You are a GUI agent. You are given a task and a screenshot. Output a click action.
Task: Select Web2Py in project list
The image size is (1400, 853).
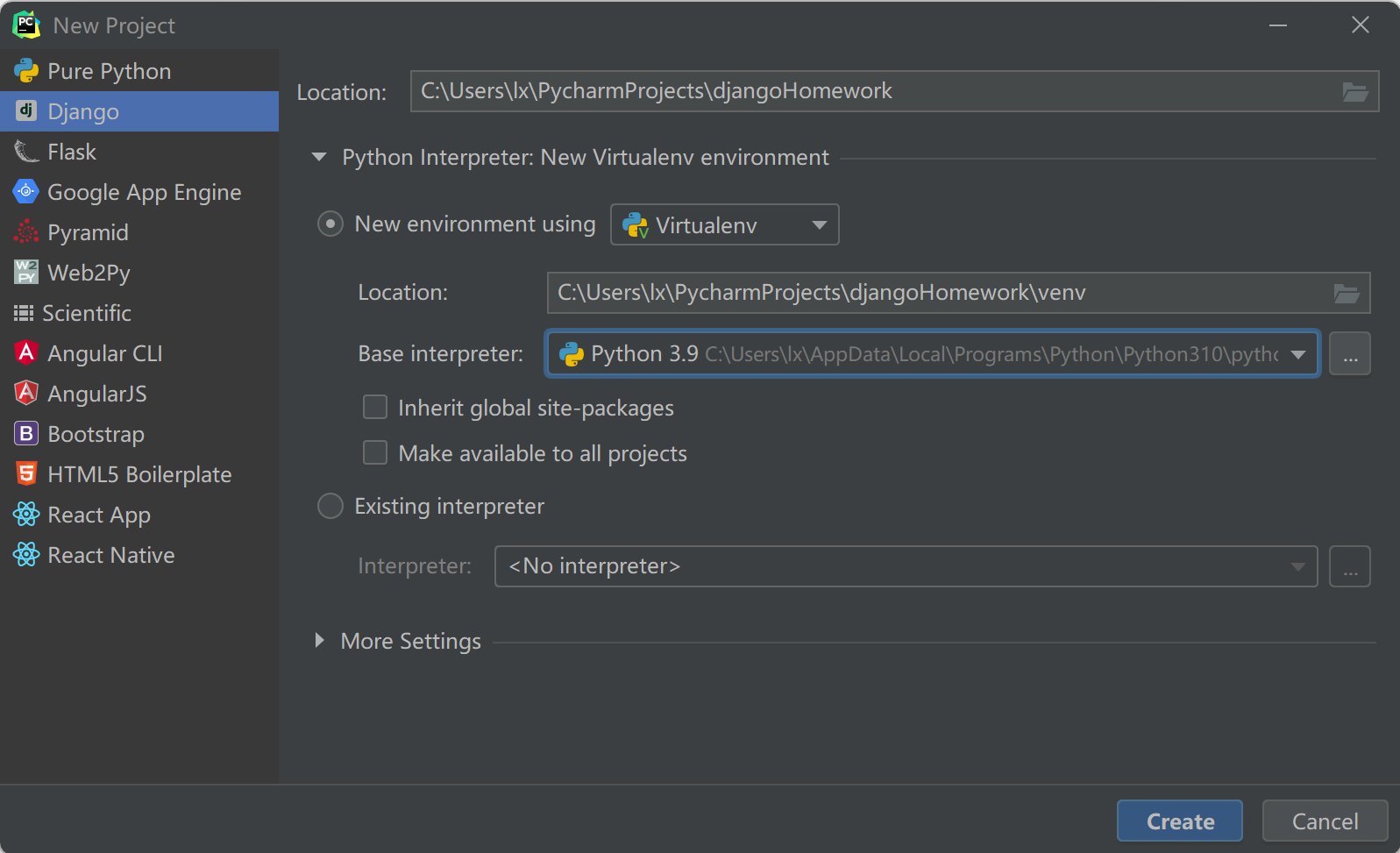point(139,273)
